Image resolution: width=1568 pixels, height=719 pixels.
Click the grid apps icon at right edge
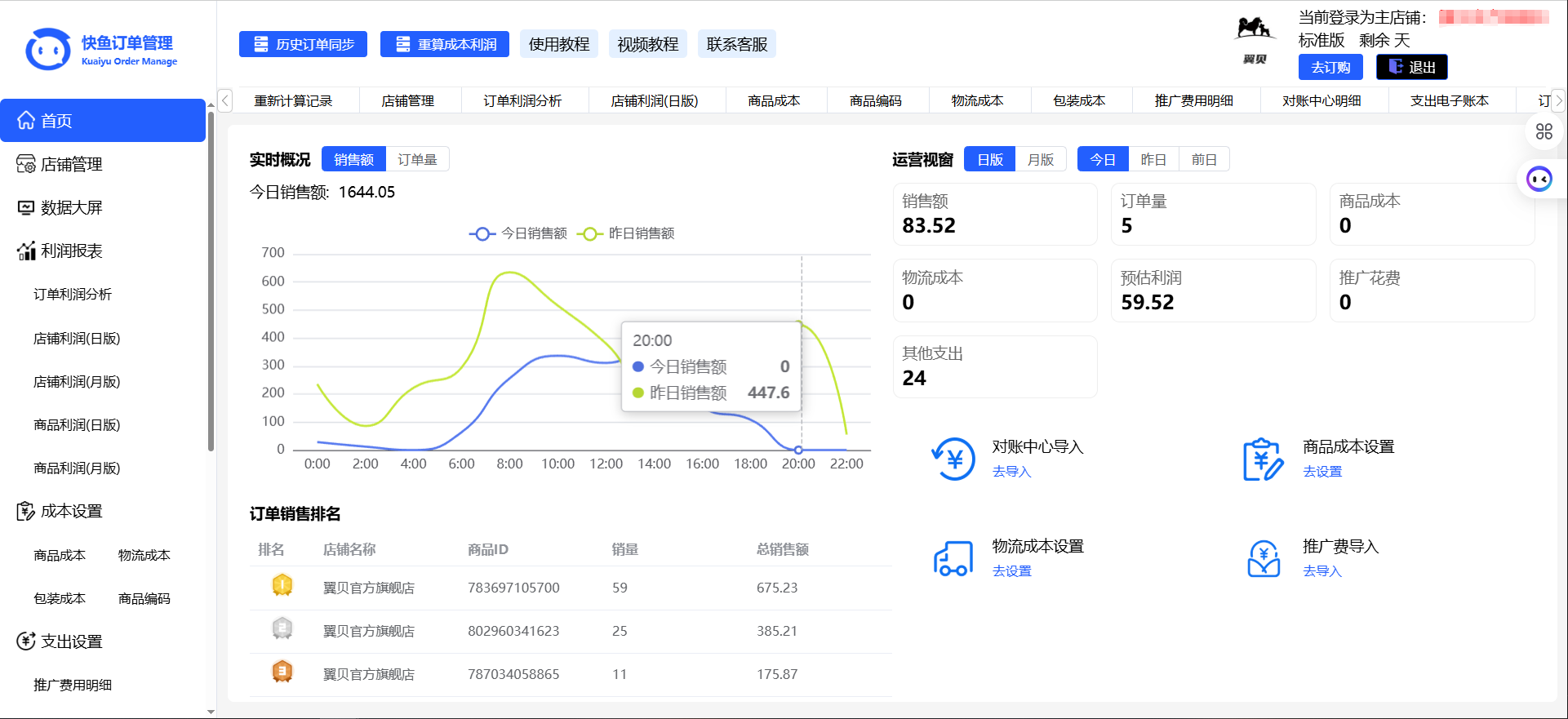[1544, 131]
